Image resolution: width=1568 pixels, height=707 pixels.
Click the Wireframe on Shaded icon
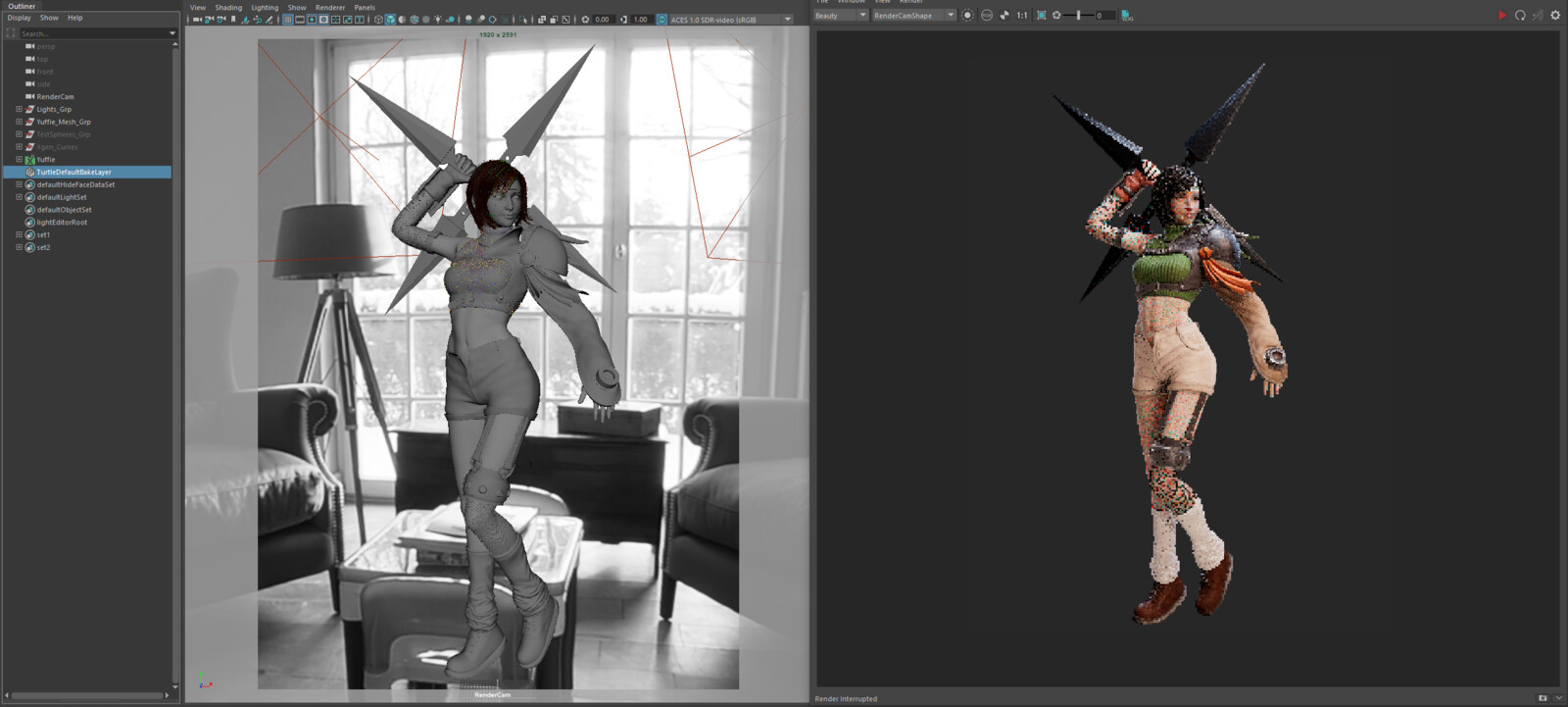415,20
